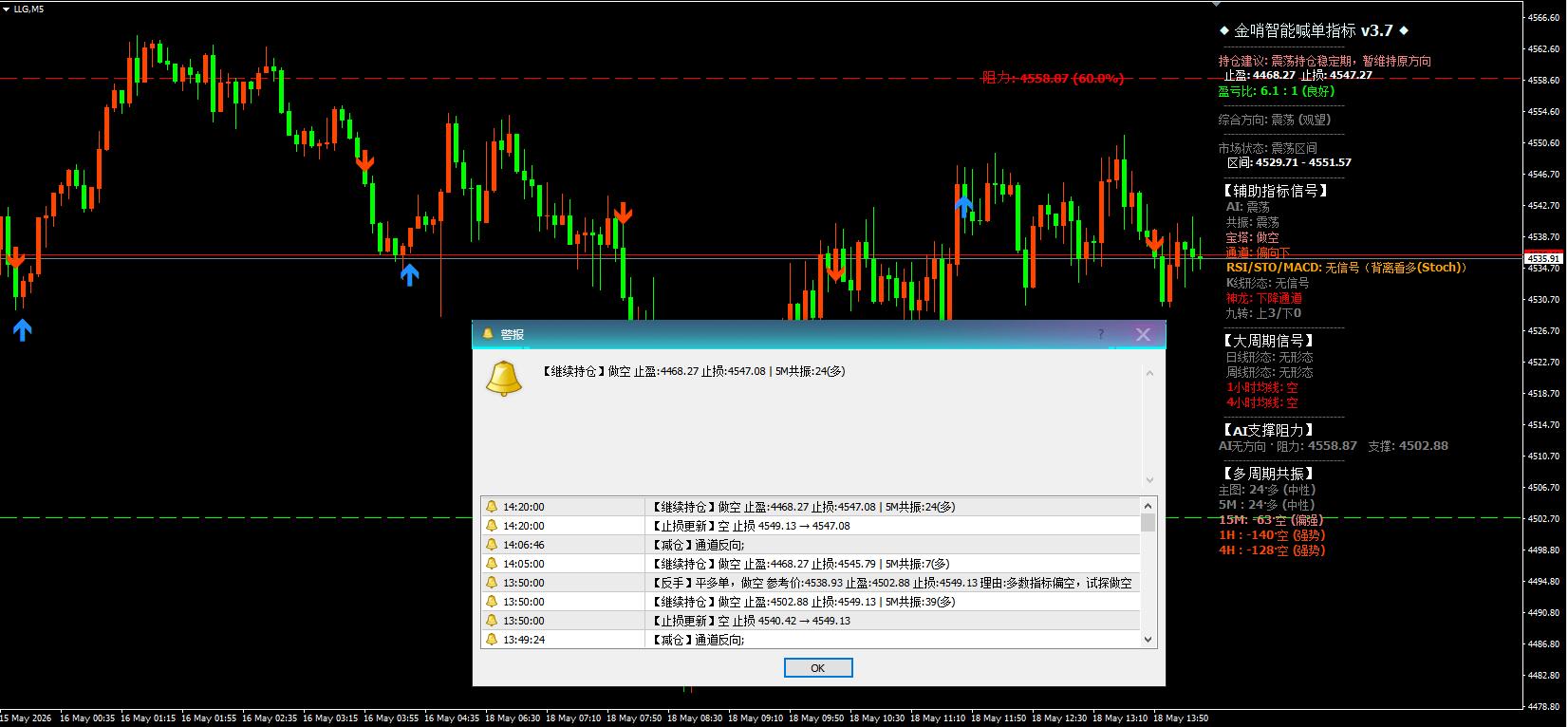Click the message pane's scroll up arrow
1568x727 pixels.
pos(1149,373)
